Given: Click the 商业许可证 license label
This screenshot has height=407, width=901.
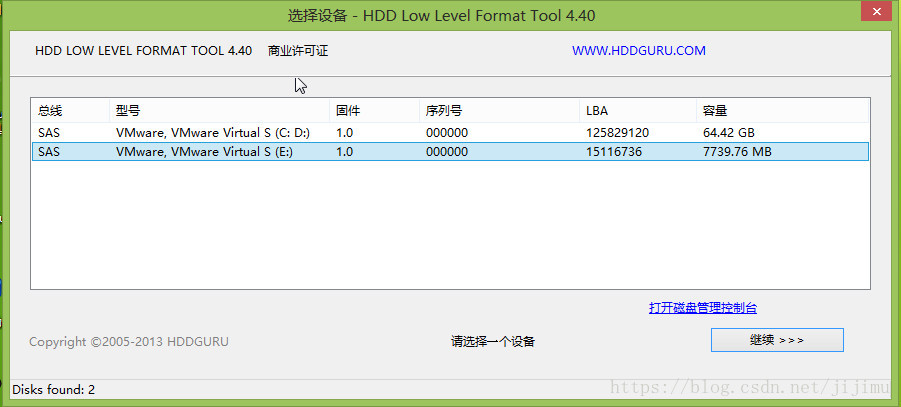Looking at the screenshot, I should (x=298, y=51).
